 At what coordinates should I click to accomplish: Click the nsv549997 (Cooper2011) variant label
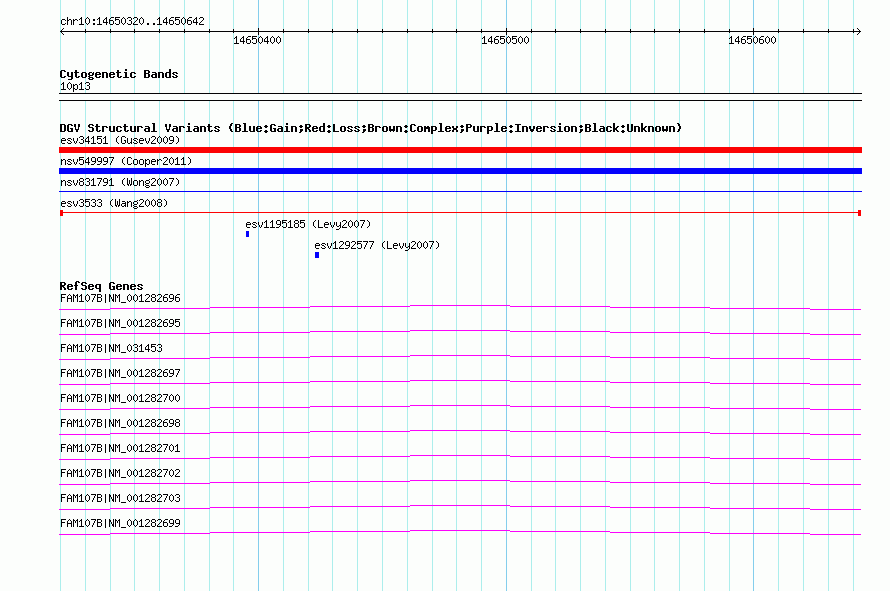[126, 161]
